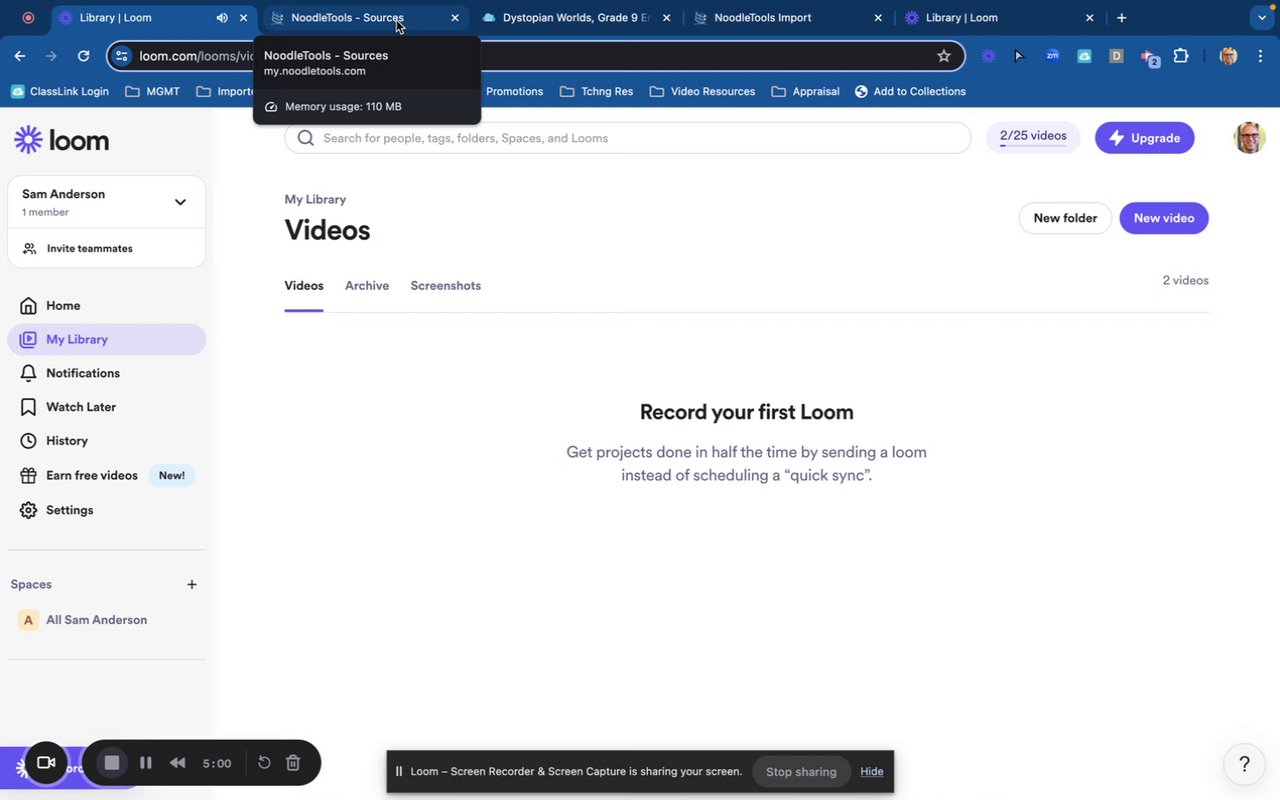Click the Hide link in sharing bar

pos(872,772)
